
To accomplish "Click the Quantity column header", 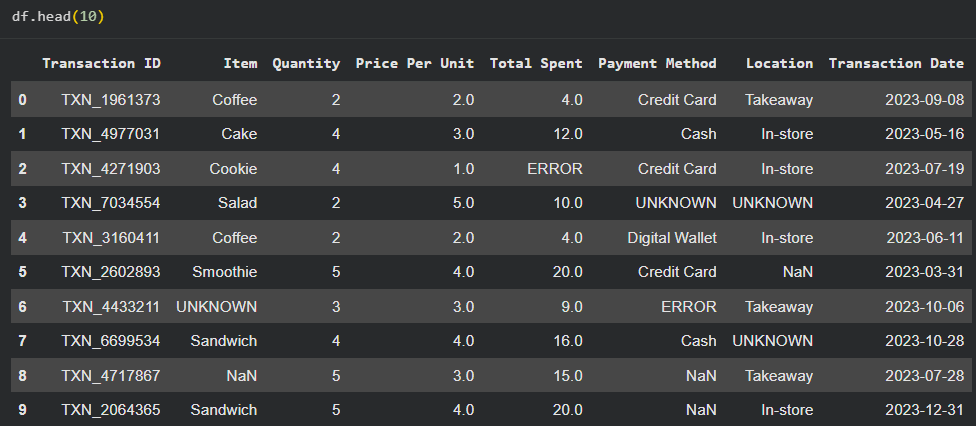I will click(306, 63).
